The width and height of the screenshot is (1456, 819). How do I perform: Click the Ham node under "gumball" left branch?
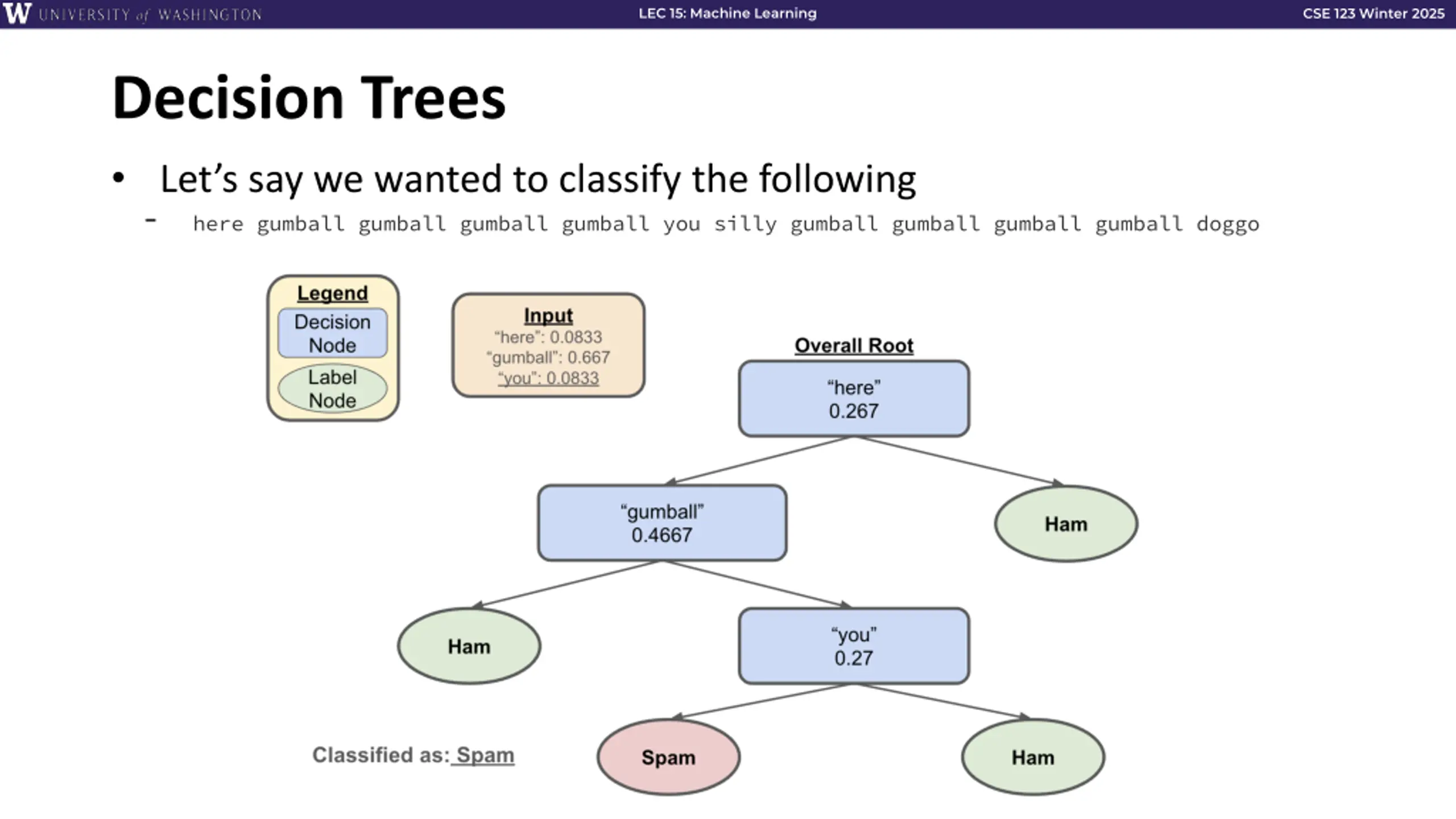[469, 646]
